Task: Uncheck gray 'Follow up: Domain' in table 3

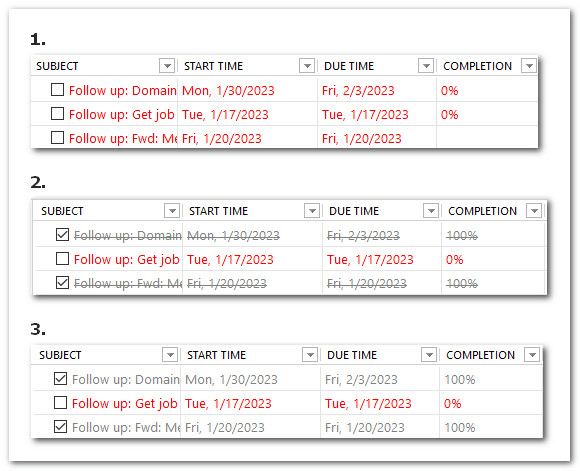Action: [x=60, y=379]
